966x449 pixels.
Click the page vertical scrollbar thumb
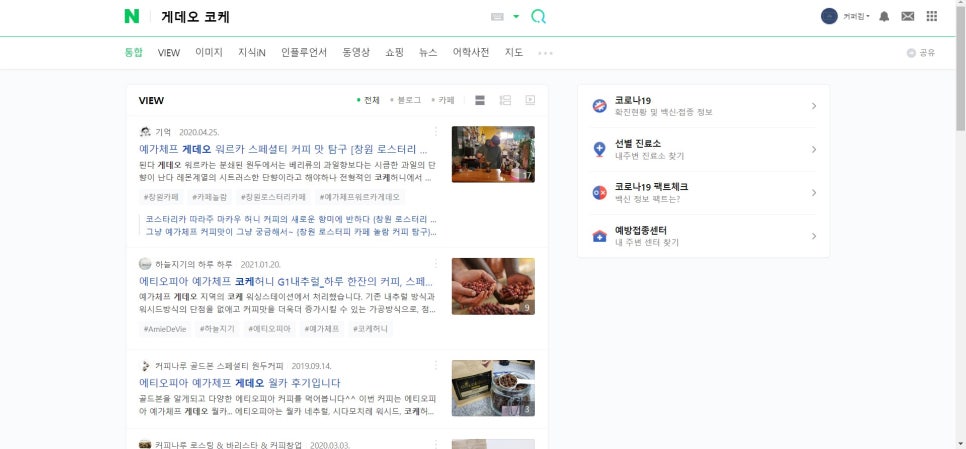[x=960, y=68]
